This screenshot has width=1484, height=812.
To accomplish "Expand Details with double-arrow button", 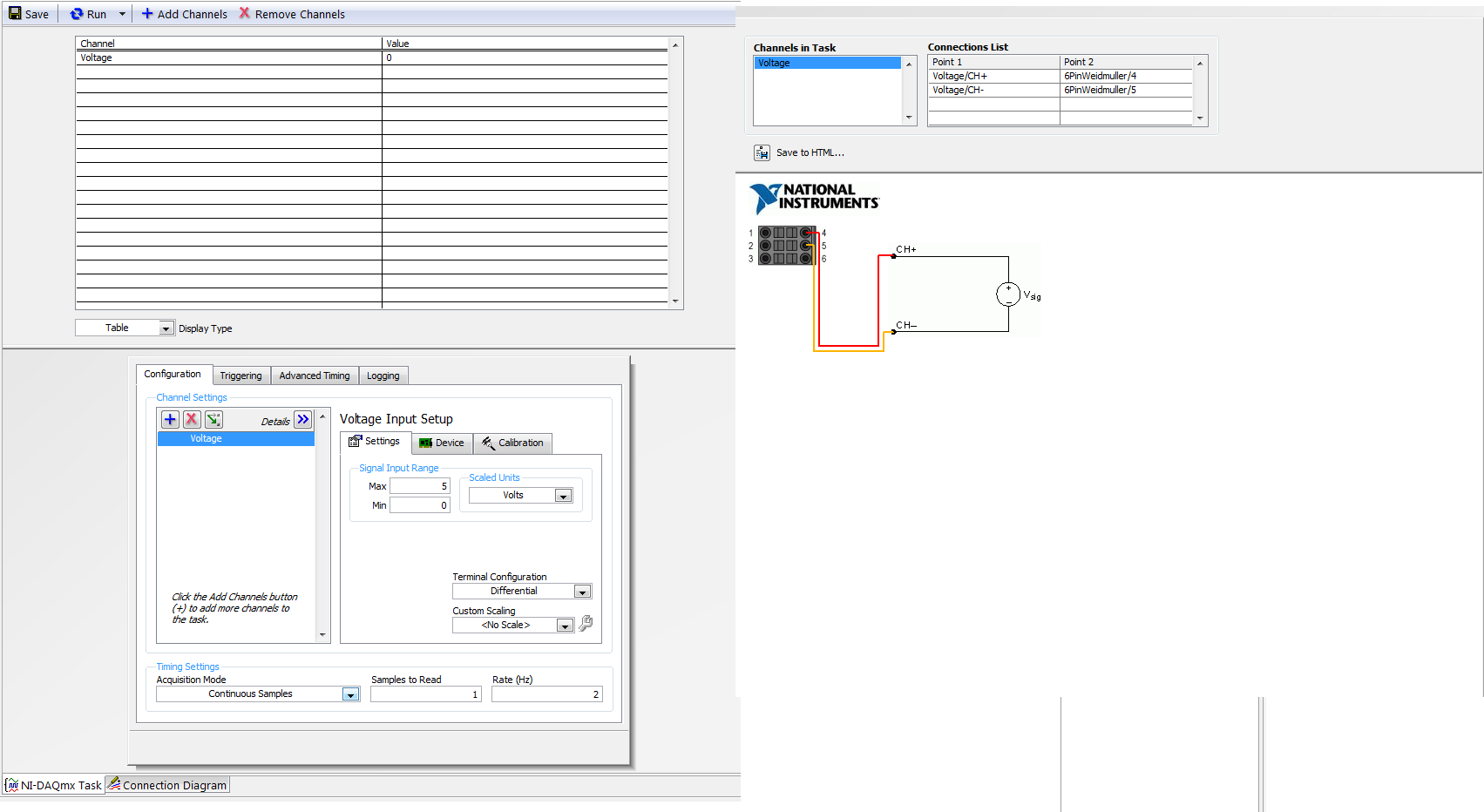I will point(302,419).
